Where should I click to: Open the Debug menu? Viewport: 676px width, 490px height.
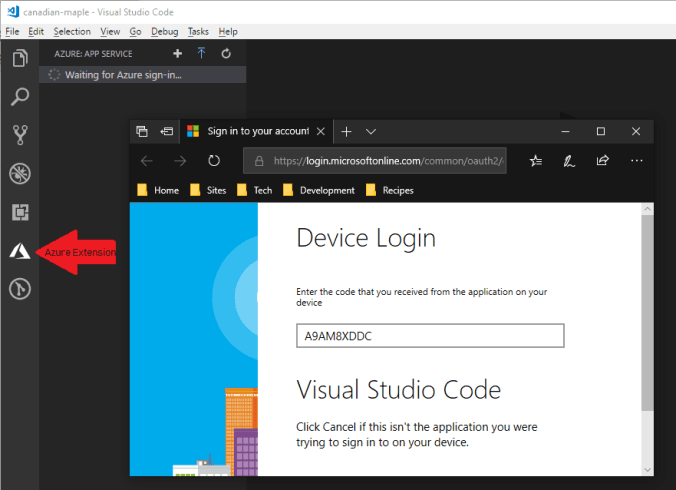165,31
